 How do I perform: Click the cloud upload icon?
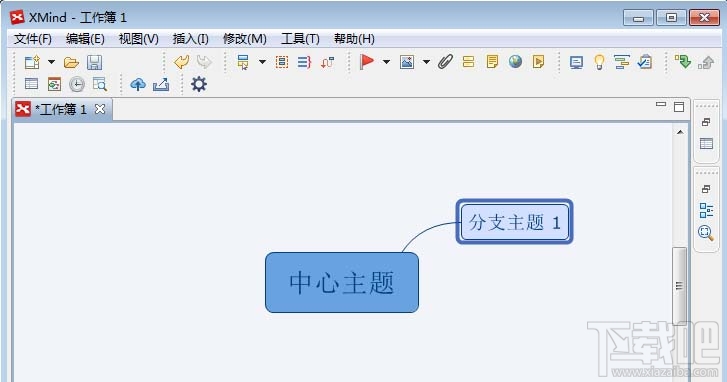coord(138,84)
